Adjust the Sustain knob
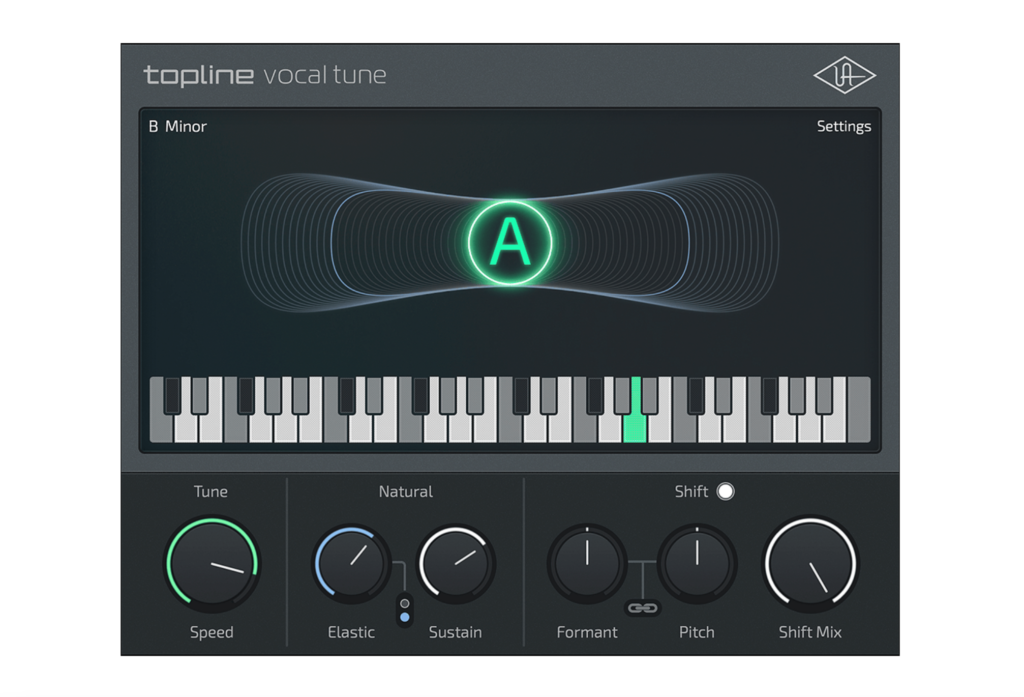Viewport: 1024px width, 697px height. click(x=456, y=563)
